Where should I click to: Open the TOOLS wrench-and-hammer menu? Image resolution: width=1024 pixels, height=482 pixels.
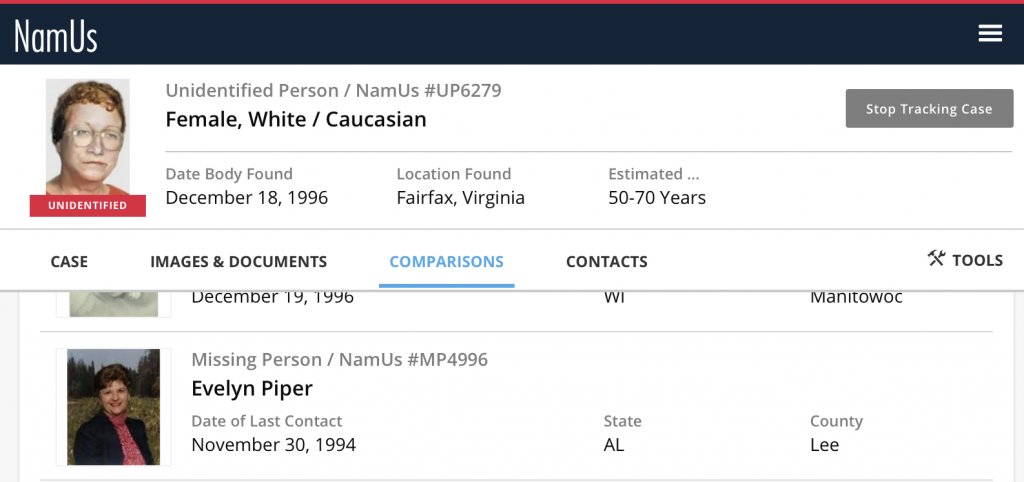[965, 260]
